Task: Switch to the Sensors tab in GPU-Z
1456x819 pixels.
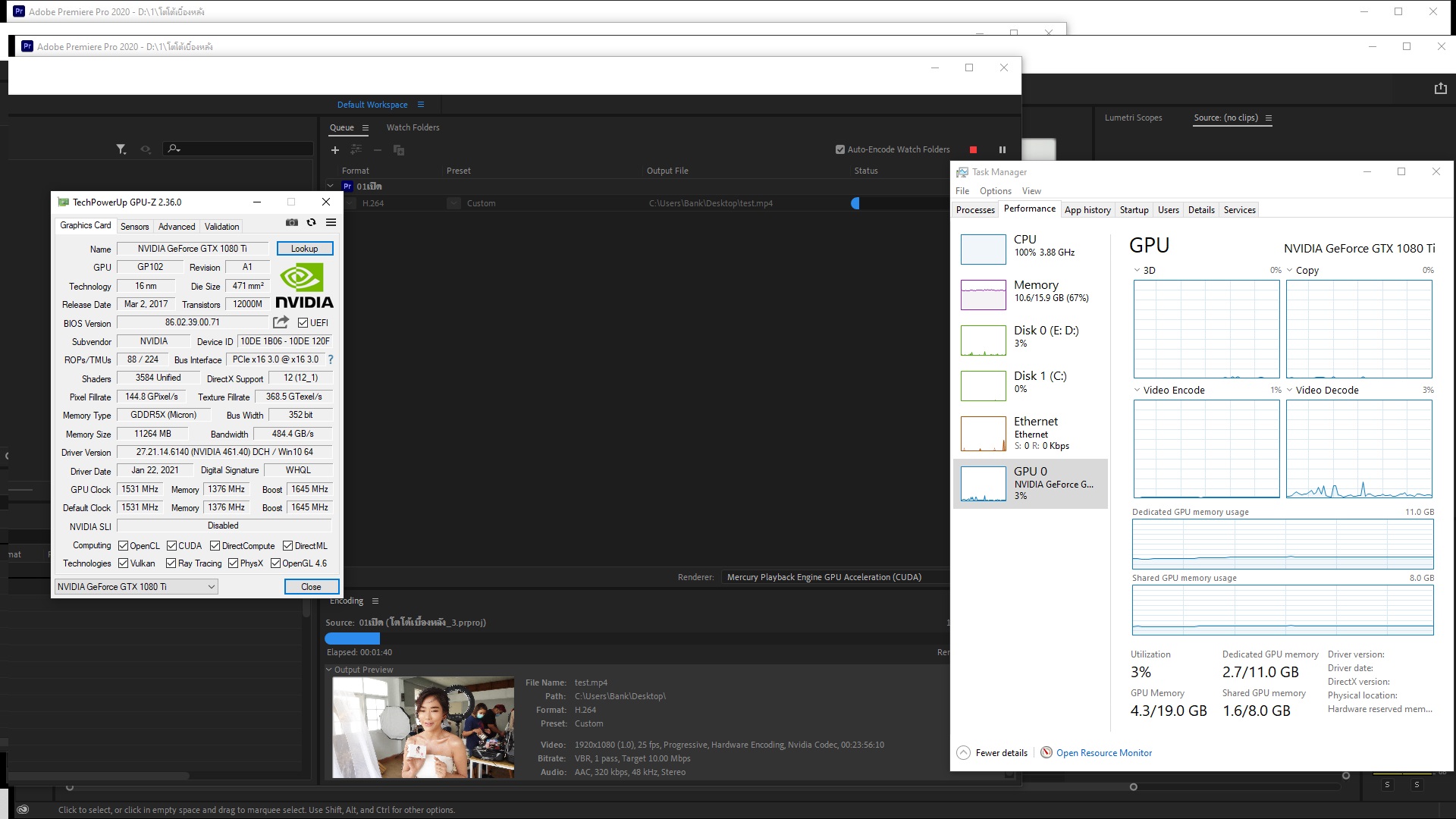Action: (134, 227)
